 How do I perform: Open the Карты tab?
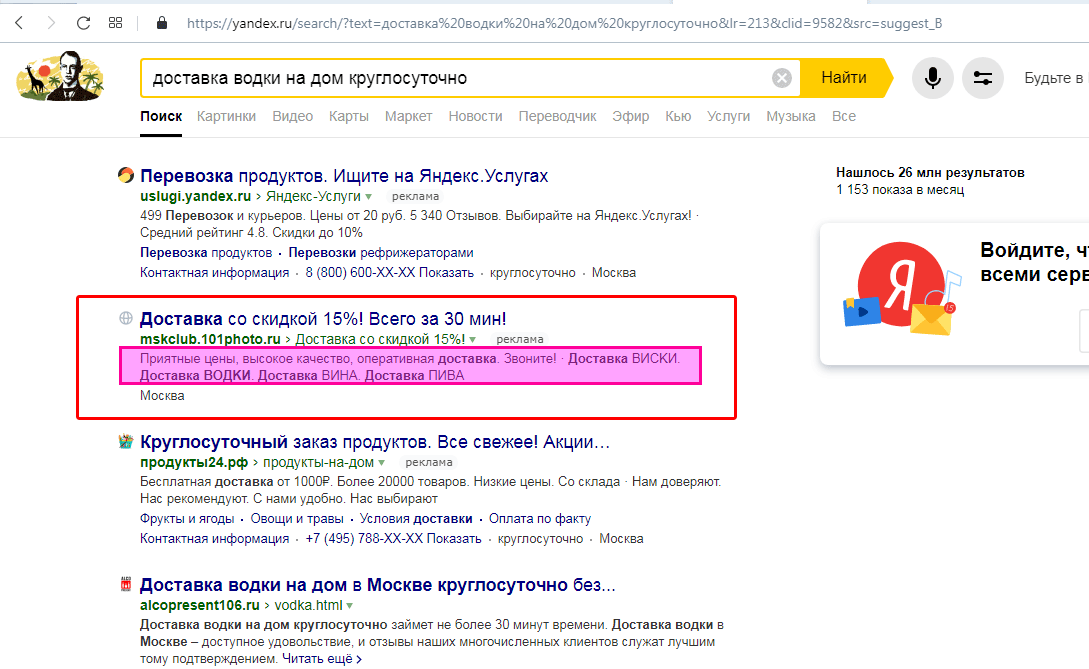pos(349,116)
